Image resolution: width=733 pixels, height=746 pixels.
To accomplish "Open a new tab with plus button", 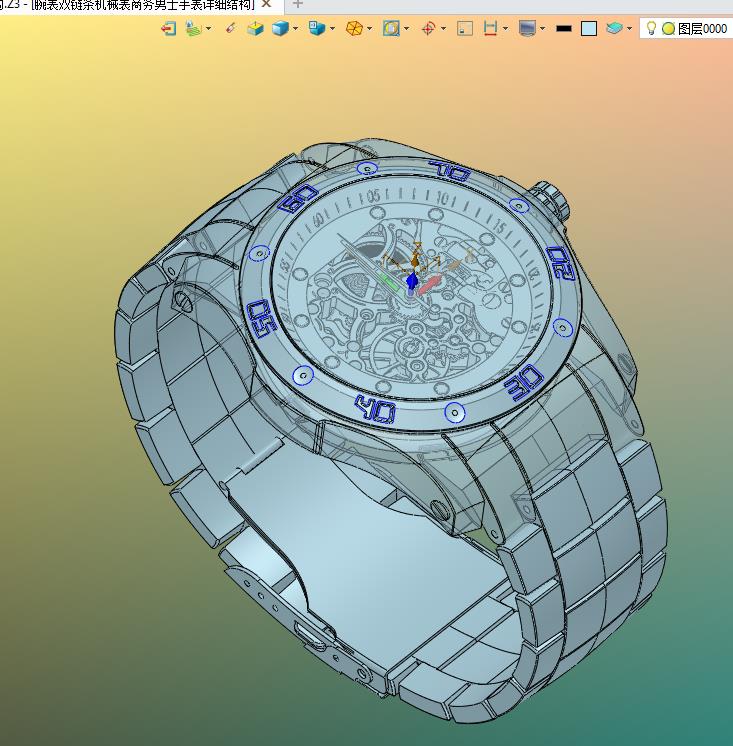I will click(x=298, y=5).
